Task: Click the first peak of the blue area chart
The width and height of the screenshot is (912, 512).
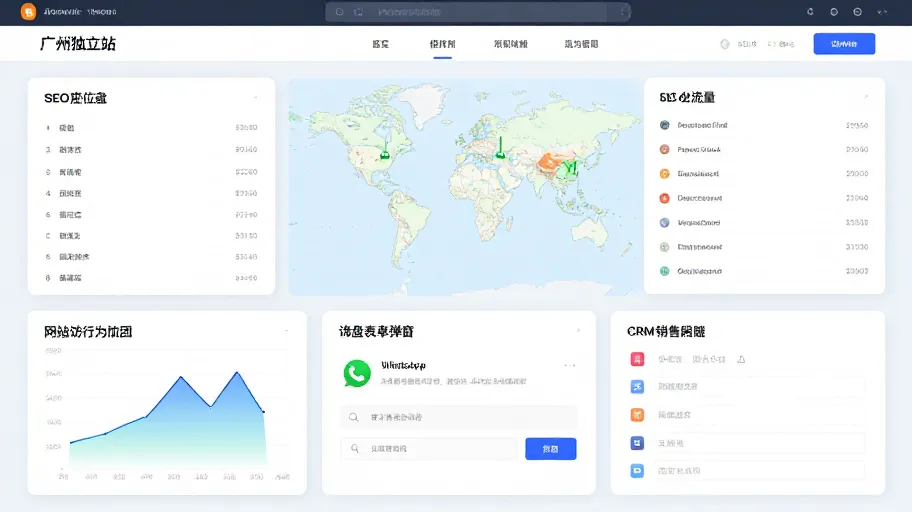Action: click(181, 377)
